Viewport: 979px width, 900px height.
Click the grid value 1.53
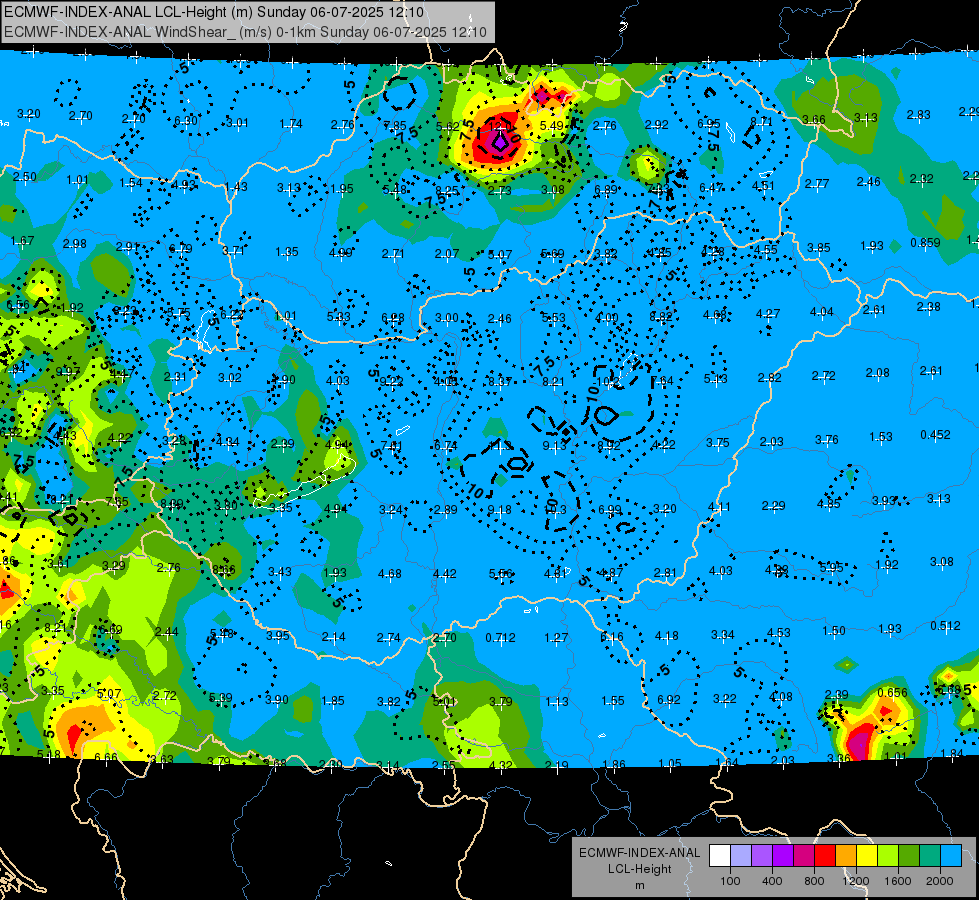881,437
